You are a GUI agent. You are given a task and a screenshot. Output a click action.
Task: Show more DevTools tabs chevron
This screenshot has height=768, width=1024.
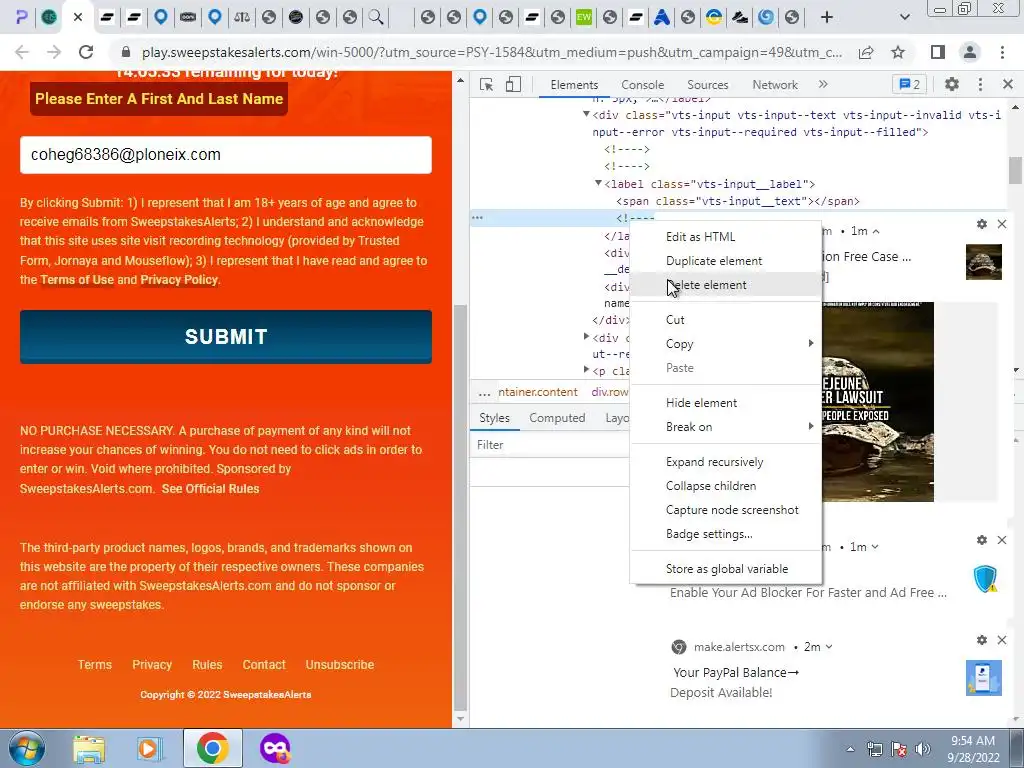click(x=823, y=84)
